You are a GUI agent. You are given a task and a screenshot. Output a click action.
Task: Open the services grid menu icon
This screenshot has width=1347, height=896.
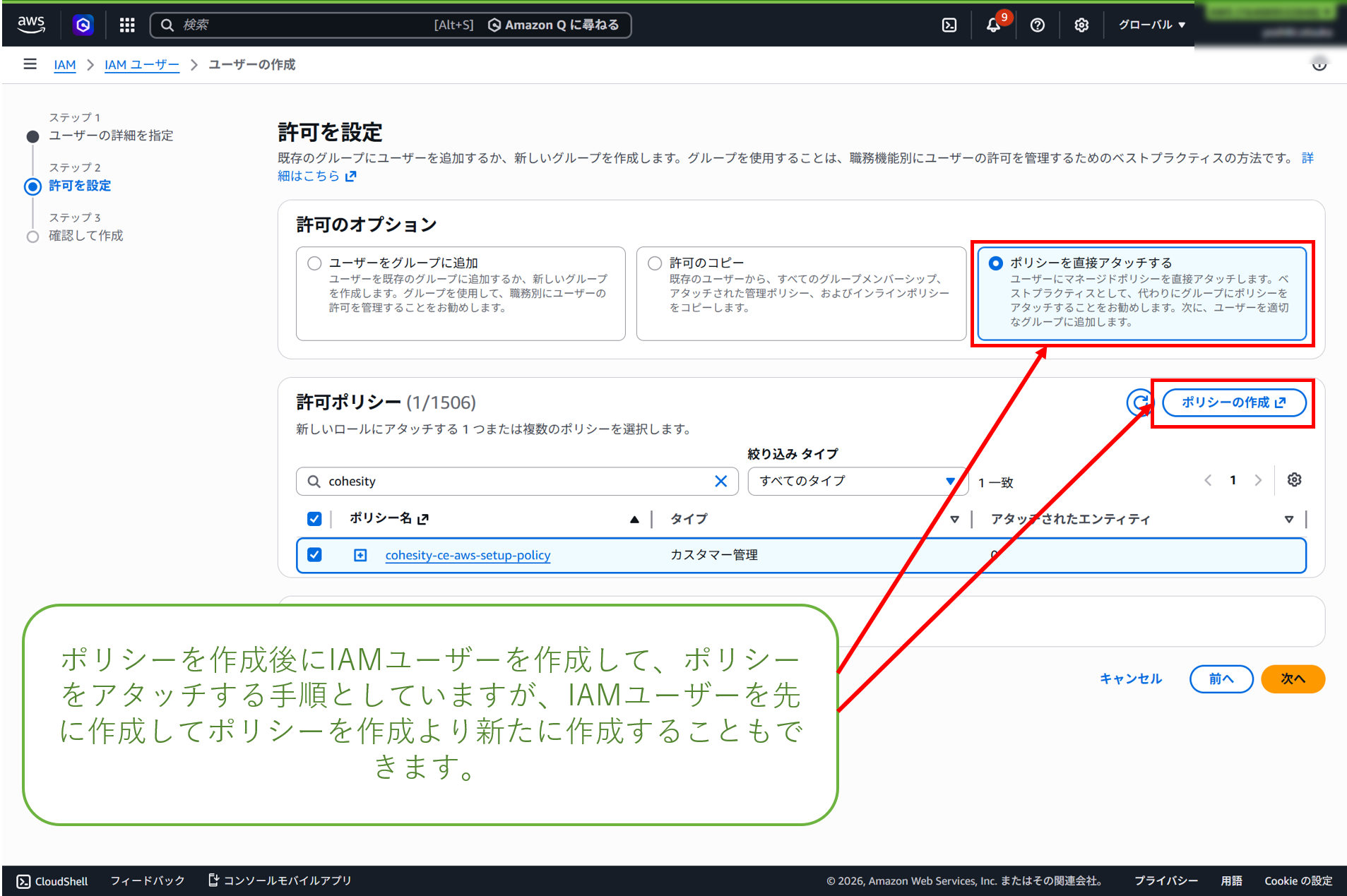click(127, 25)
